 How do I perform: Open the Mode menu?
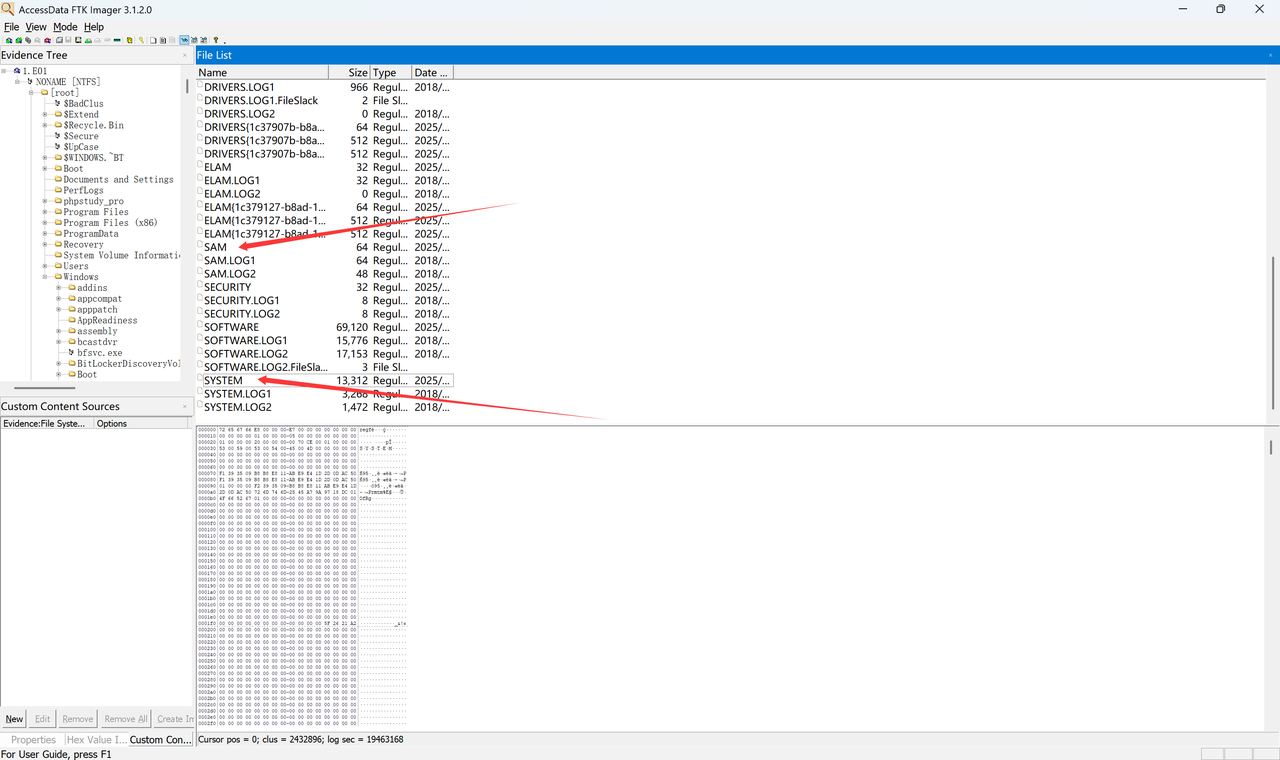65,27
